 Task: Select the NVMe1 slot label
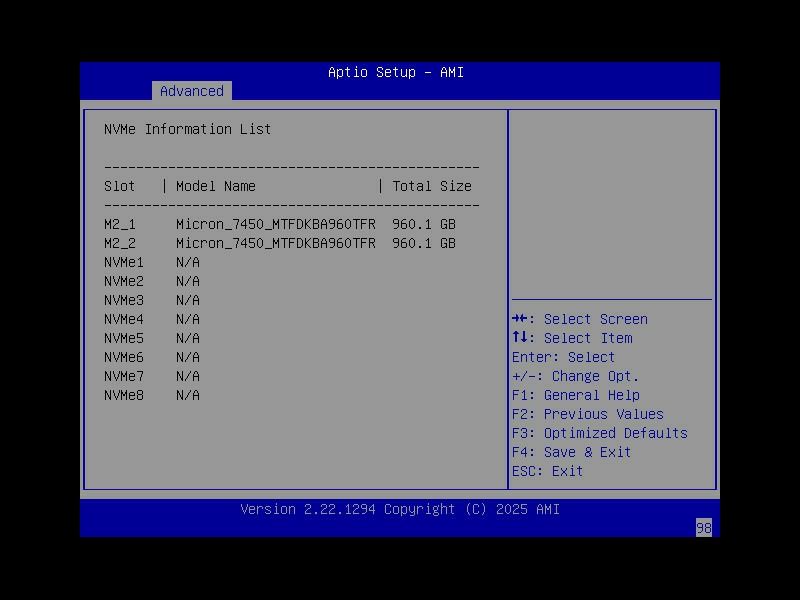click(124, 262)
